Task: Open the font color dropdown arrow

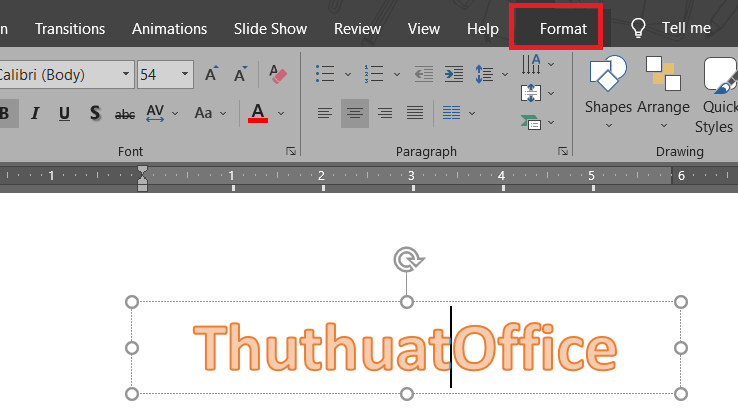Action: pyautogui.click(x=281, y=113)
